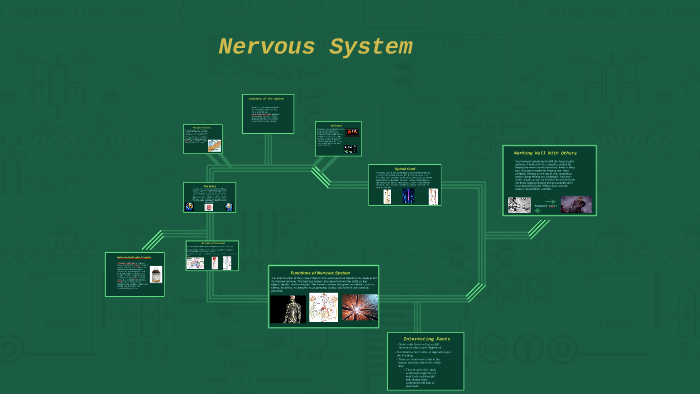Click the left-pointing arrow in Working Well frame
The width and height of the screenshot is (700, 394).
(x=538, y=210)
